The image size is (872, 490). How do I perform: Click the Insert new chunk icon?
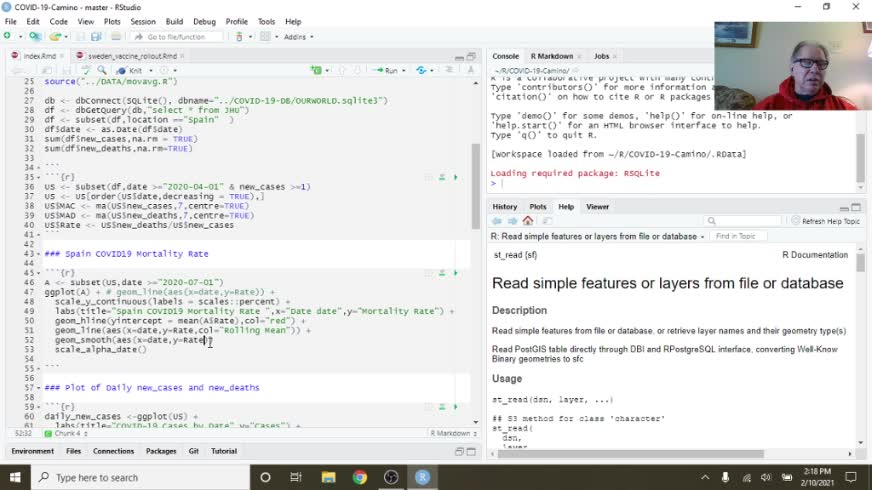point(316,70)
